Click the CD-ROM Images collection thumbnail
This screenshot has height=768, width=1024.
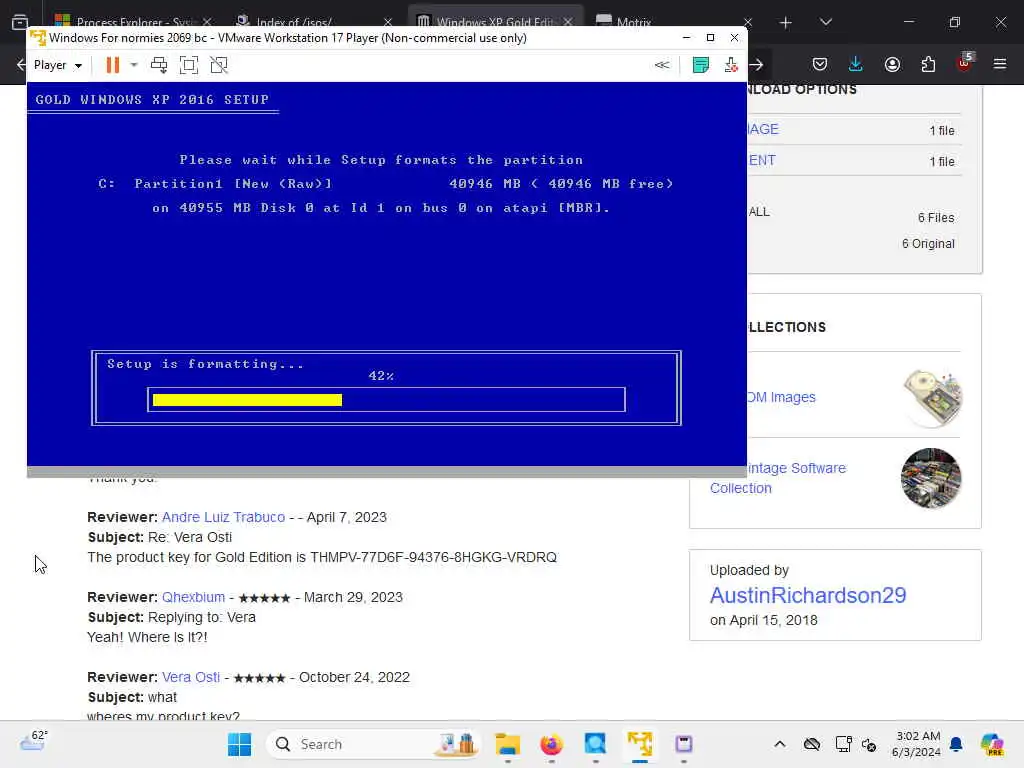(x=932, y=398)
